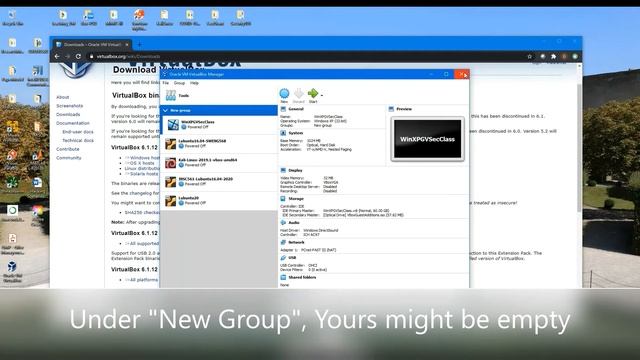Select the Lubuntu16.04-SWENG568 virtual machine

pos(220,144)
